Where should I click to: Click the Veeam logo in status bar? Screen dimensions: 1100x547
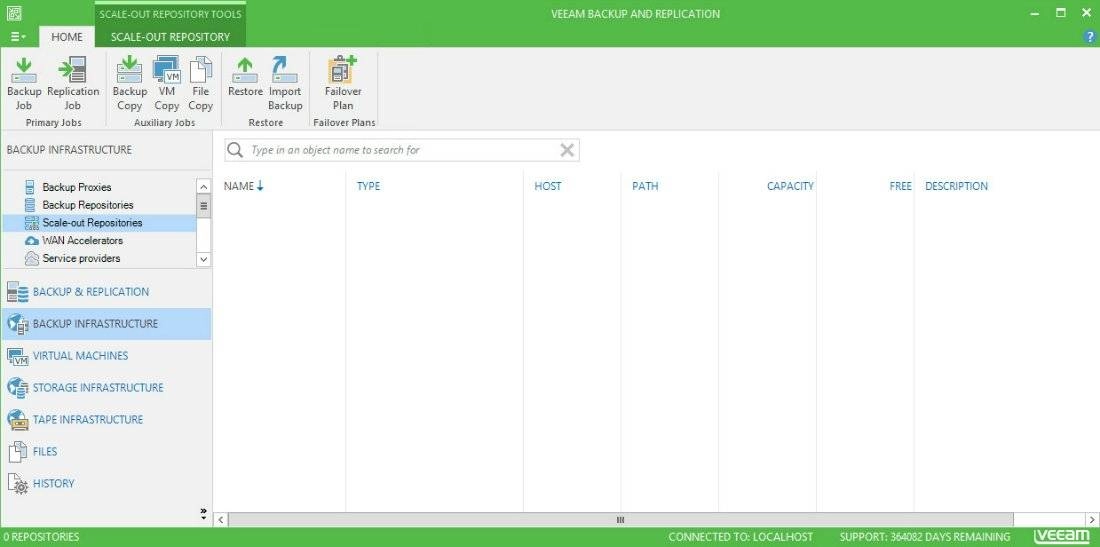point(1062,536)
